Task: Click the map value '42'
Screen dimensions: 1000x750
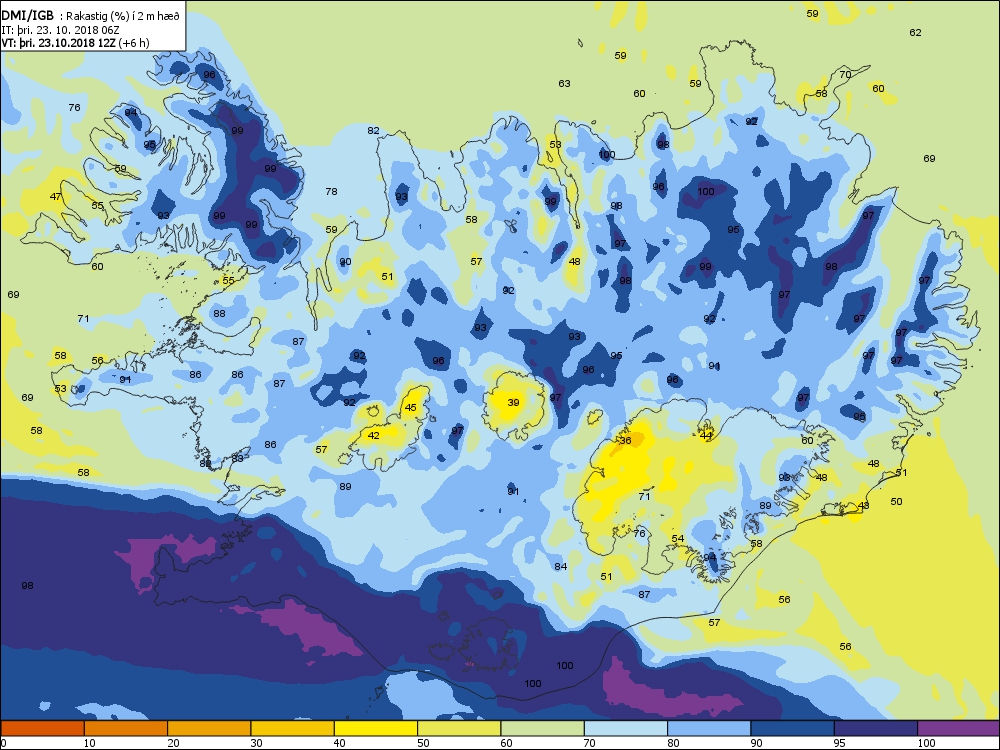Action: [x=374, y=436]
